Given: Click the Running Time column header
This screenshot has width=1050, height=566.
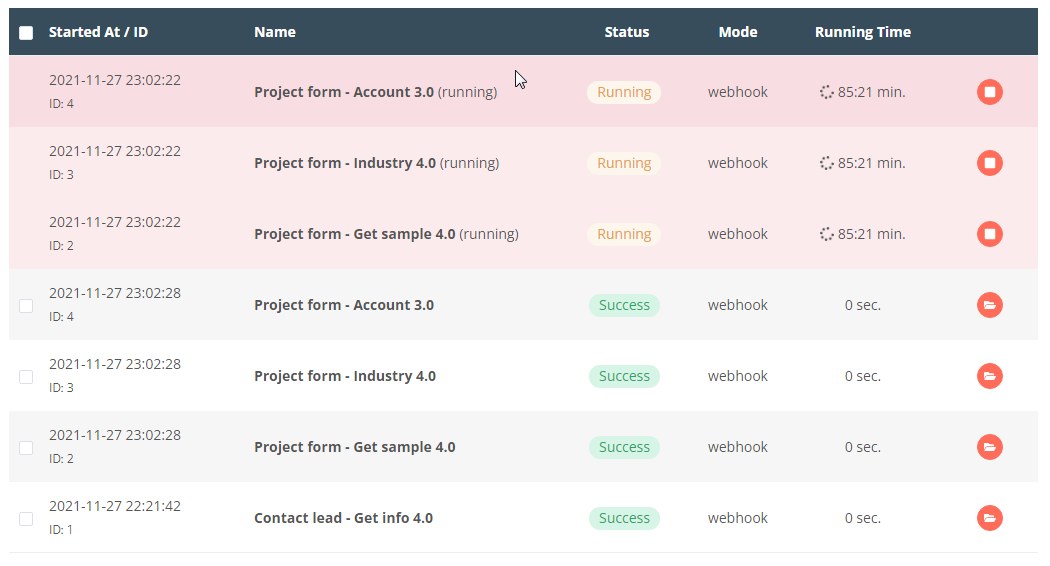Looking at the screenshot, I should coord(862,32).
